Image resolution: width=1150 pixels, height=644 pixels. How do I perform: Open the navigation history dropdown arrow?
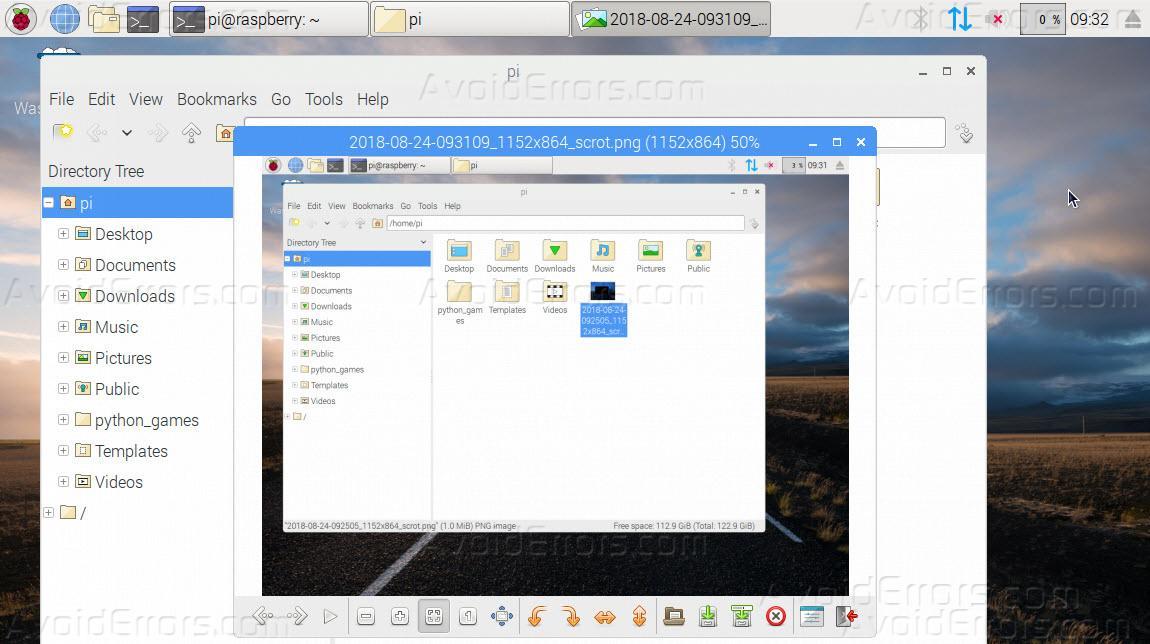(127, 133)
